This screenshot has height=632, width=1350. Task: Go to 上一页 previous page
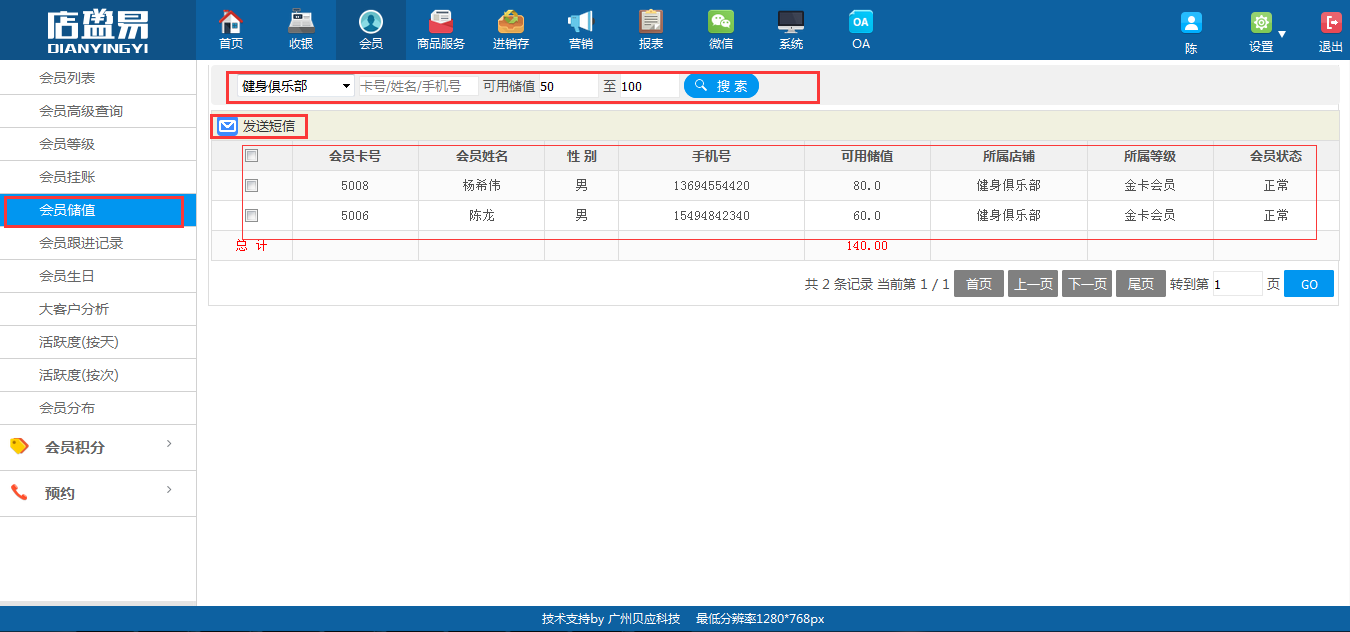tap(1033, 284)
